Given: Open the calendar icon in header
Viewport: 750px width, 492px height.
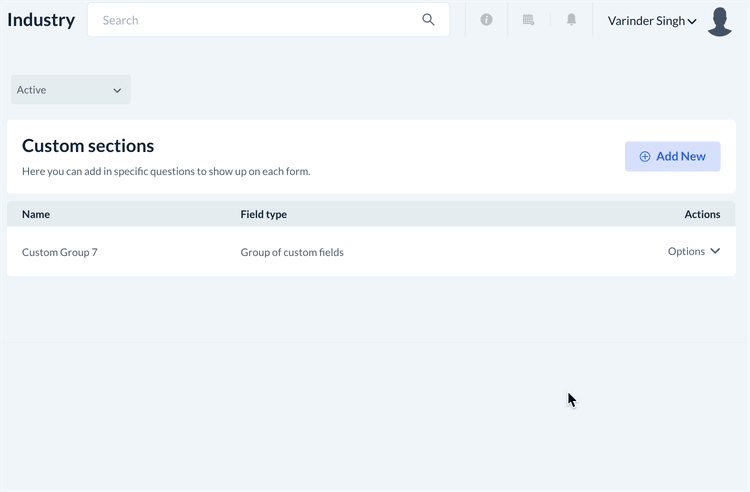Looking at the screenshot, I should tap(529, 20).
